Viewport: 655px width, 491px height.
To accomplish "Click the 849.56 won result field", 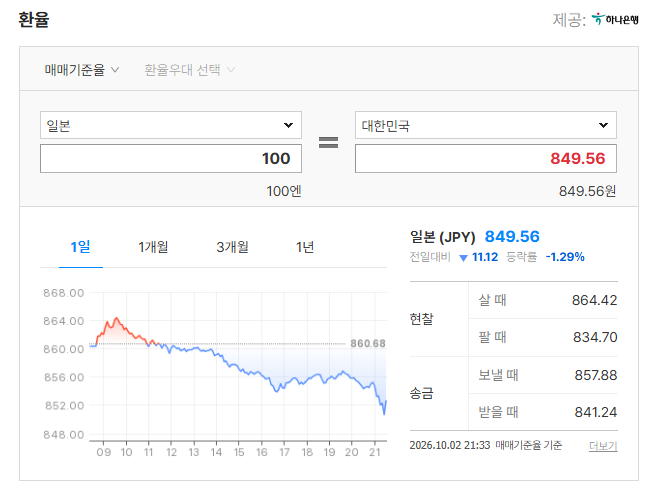I will coord(486,158).
